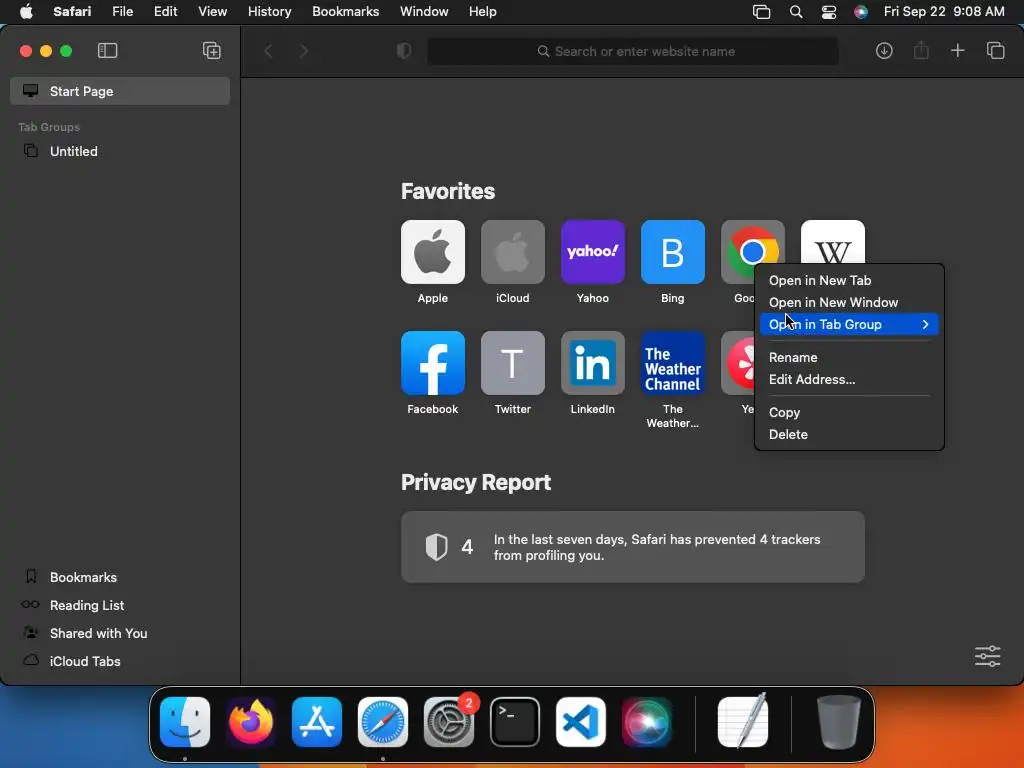The width and height of the screenshot is (1024, 768).
Task: Open the Edit menu
Action: tap(165, 12)
